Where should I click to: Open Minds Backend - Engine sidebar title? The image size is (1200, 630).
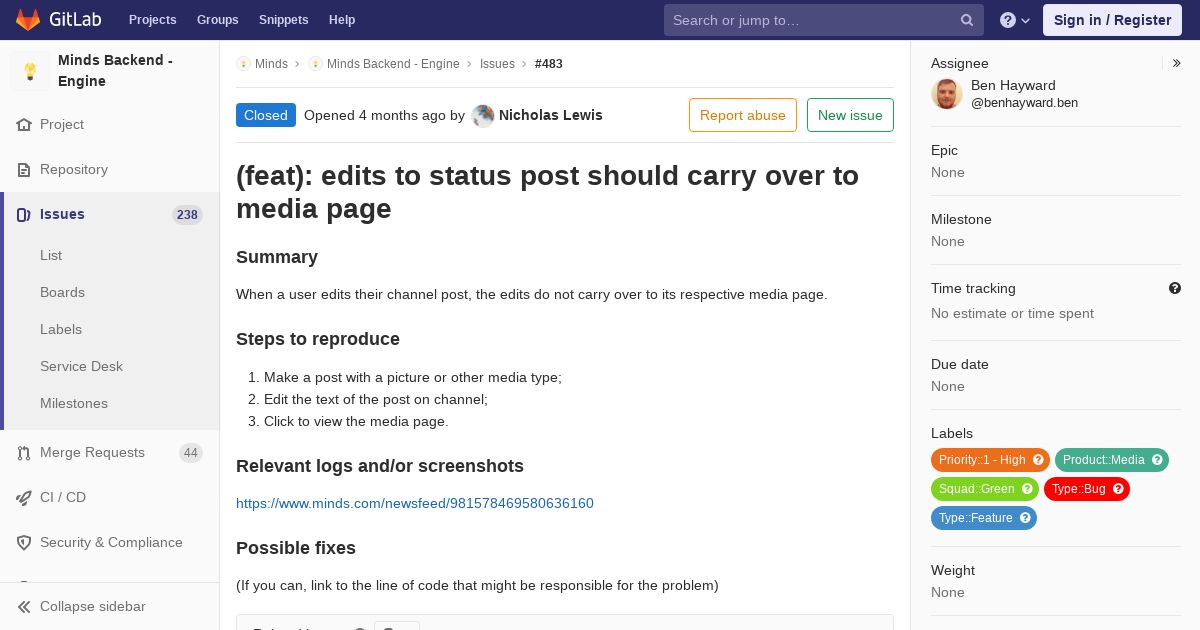click(115, 71)
